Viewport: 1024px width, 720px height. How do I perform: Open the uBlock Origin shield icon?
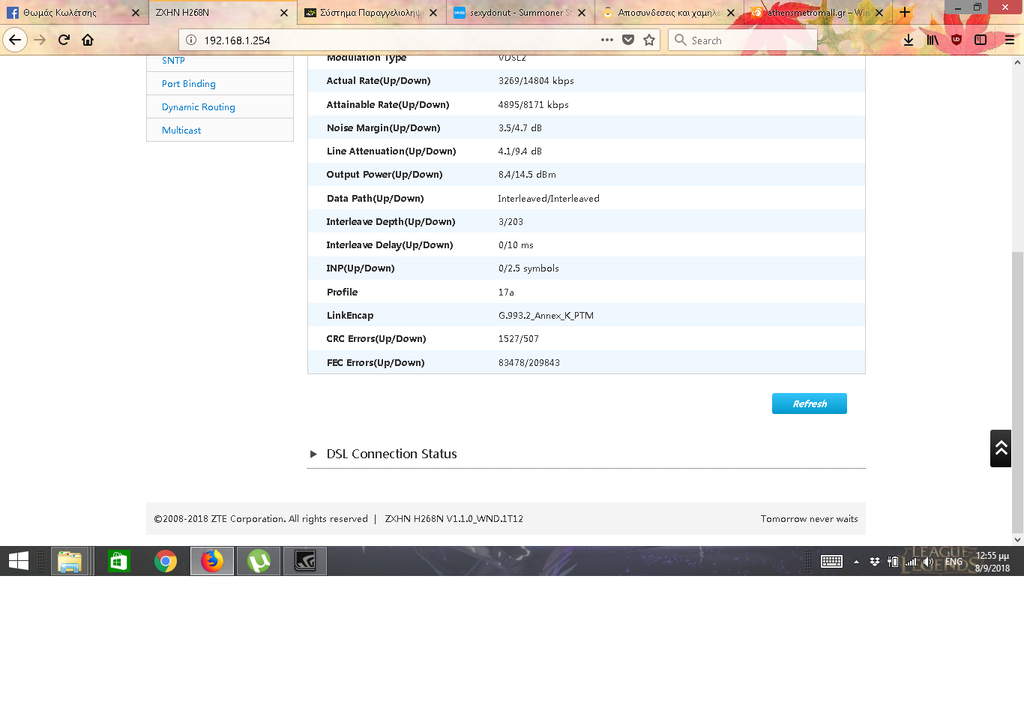(x=957, y=40)
